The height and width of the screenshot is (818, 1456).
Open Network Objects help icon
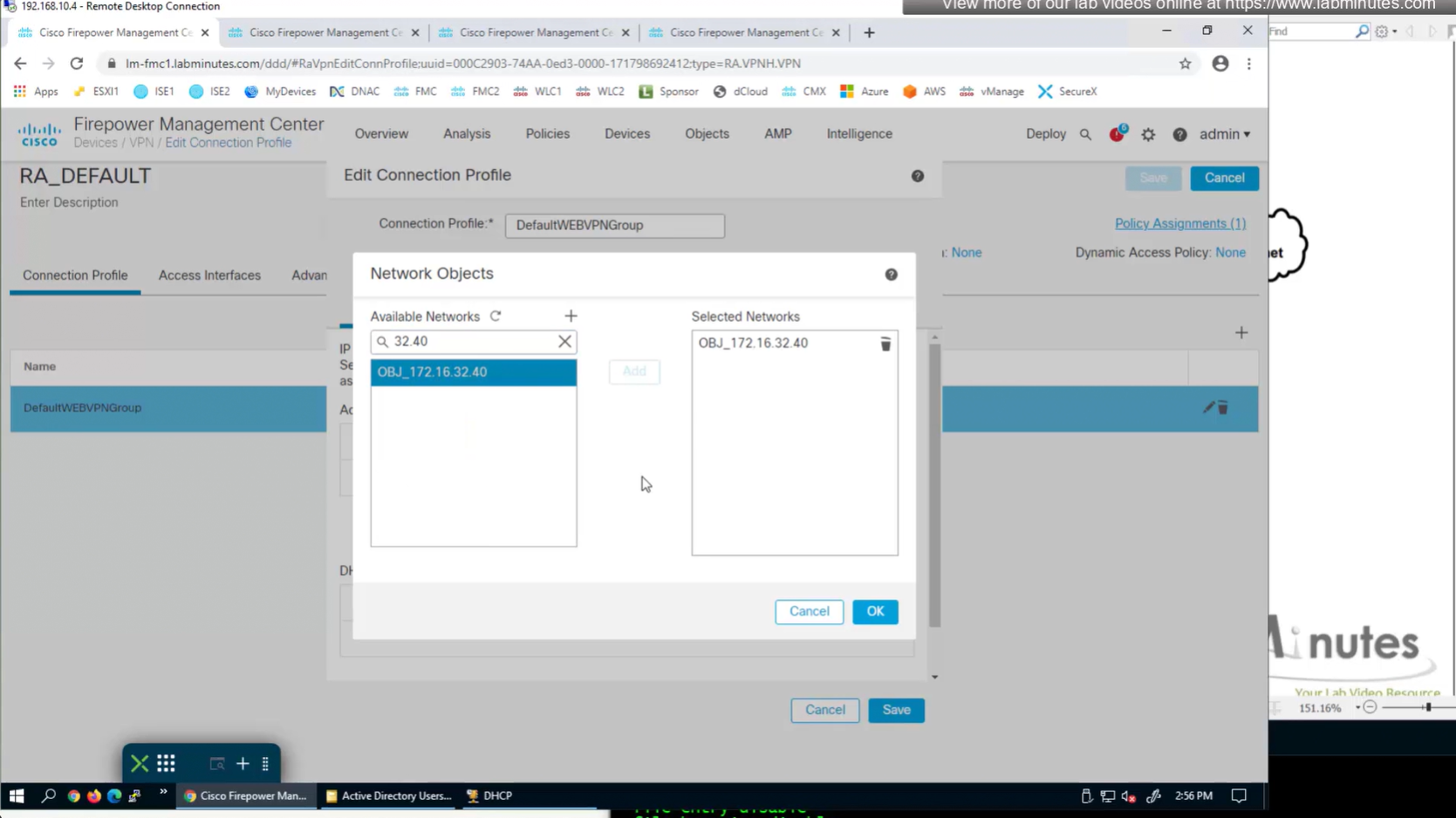[891, 275]
